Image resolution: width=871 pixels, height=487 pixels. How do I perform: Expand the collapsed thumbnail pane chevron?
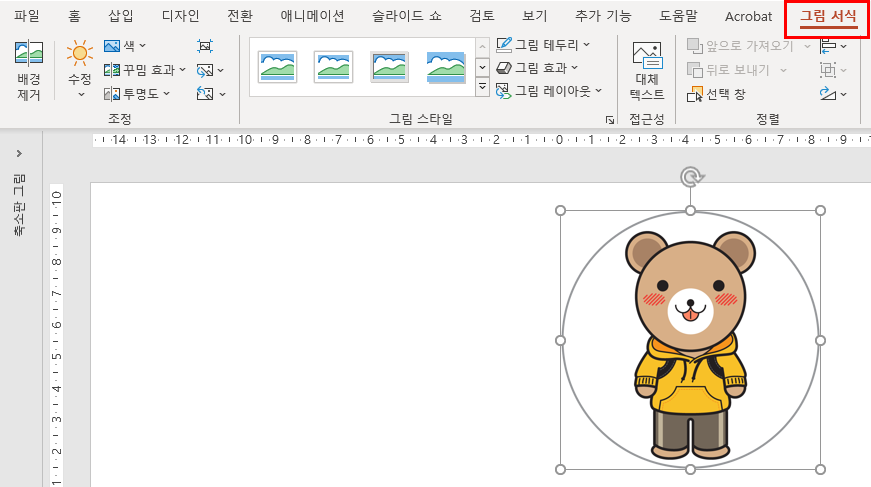19,154
